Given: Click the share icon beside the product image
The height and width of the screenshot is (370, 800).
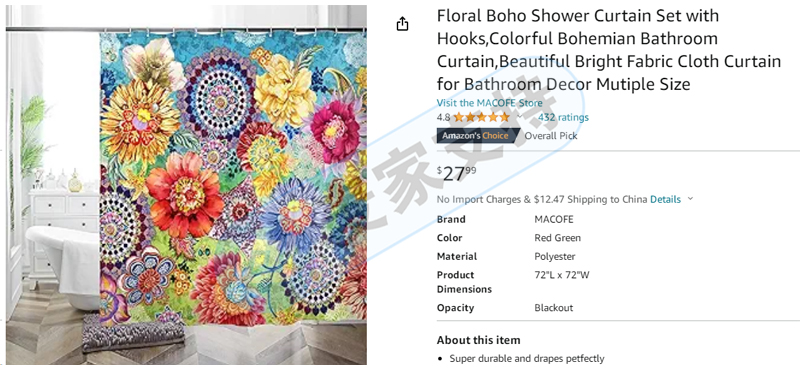Looking at the screenshot, I should [x=403, y=23].
